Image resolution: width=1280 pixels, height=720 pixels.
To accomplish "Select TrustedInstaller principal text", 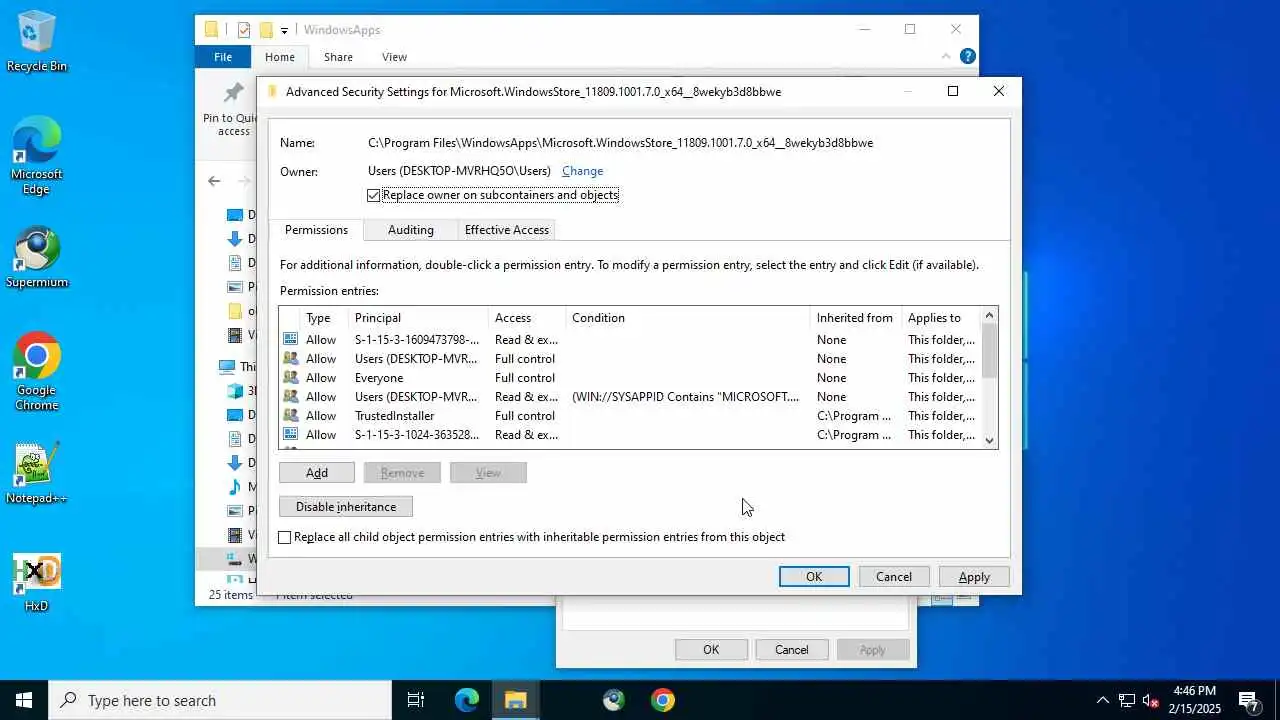I will click(x=394, y=416).
